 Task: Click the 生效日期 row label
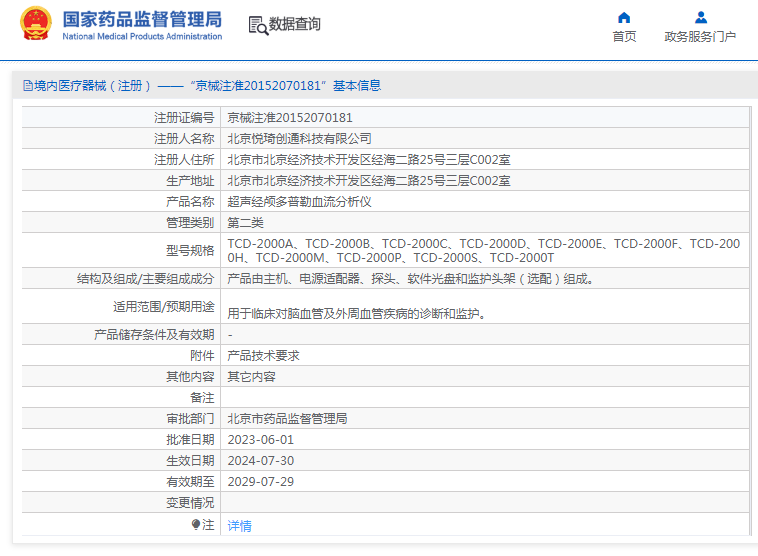click(190, 461)
